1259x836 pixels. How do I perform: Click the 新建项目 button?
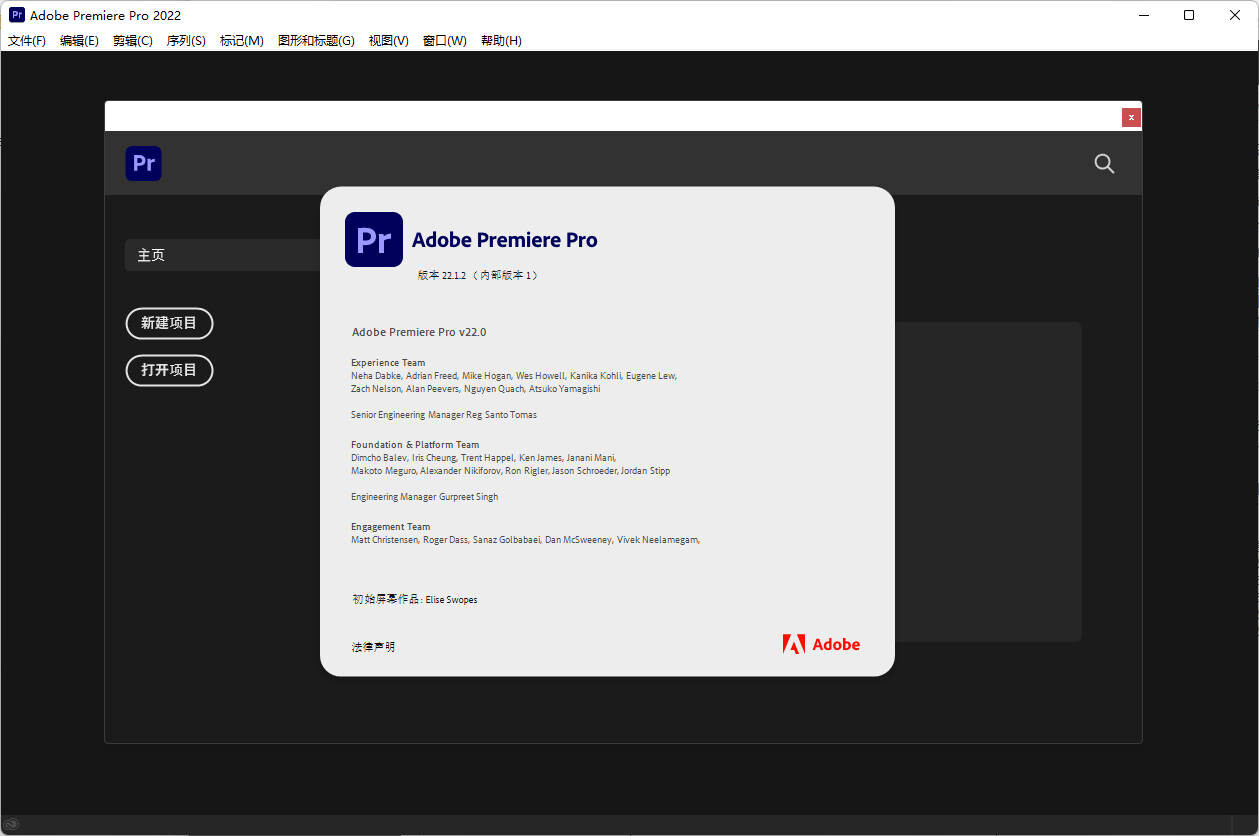[169, 323]
